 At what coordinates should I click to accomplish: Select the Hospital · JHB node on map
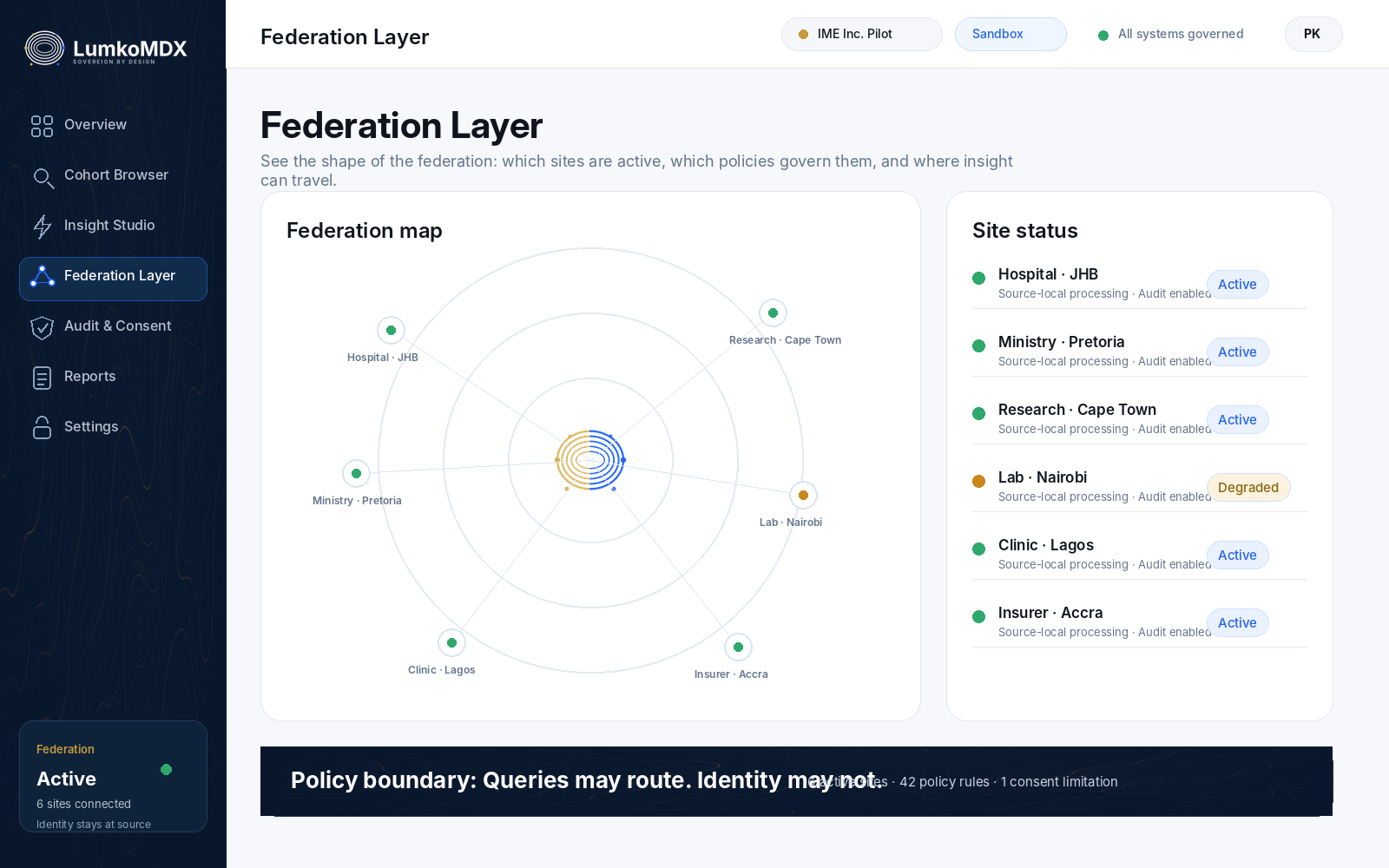tap(391, 330)
